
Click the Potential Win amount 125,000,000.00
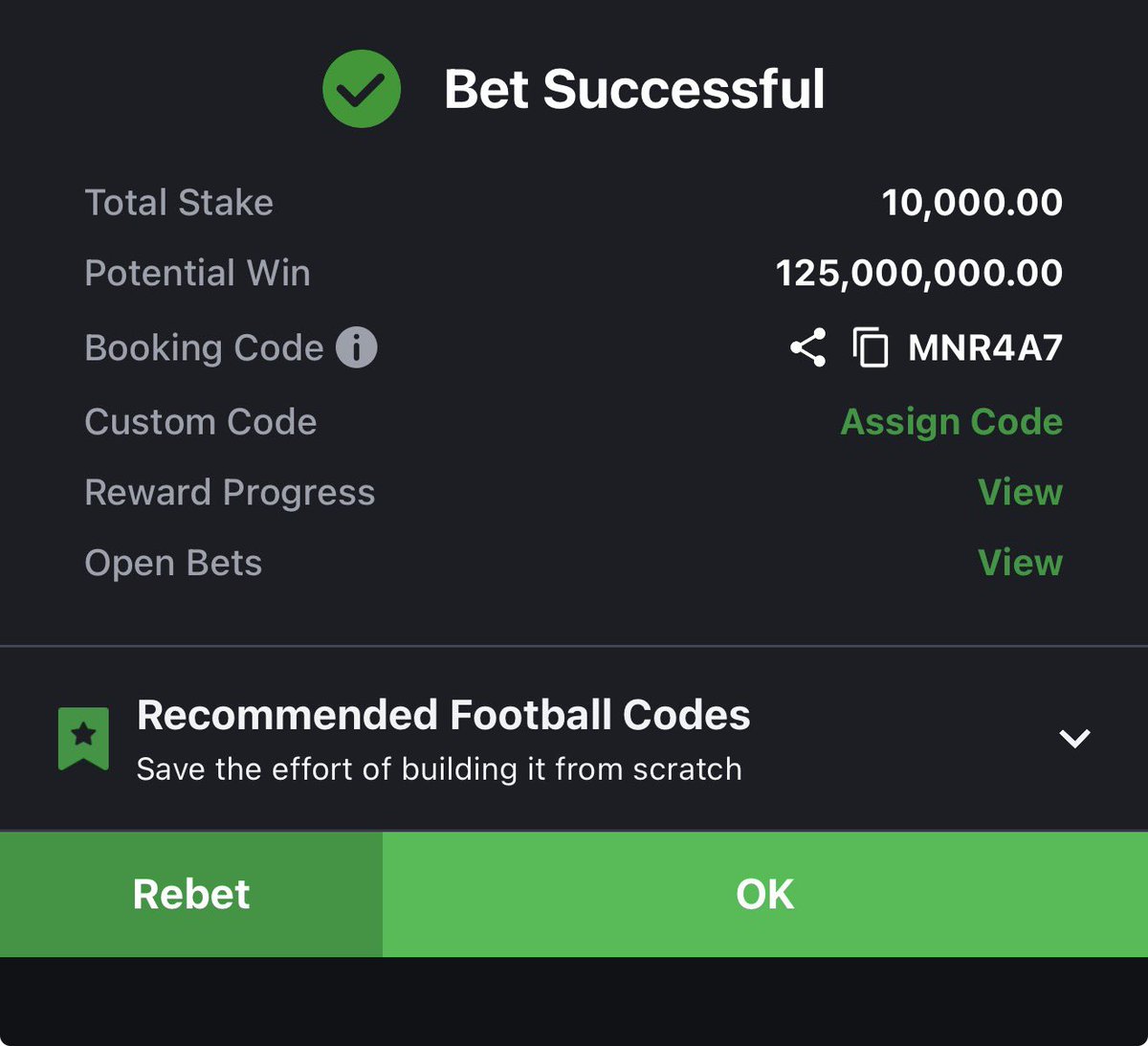tap(918, 274)
